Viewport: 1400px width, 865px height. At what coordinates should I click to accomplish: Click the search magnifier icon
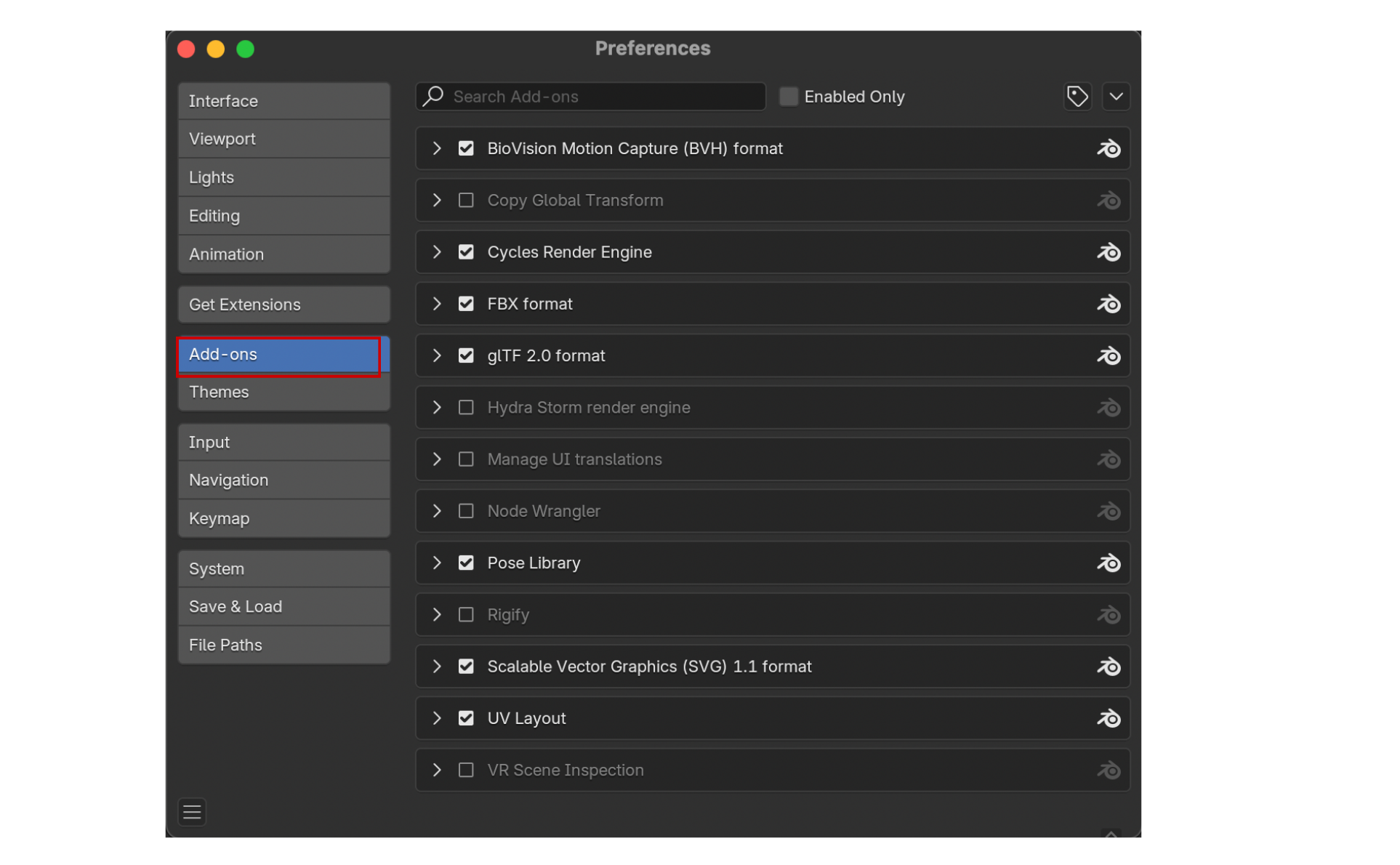pyautogui.click(x=434, y=96)
